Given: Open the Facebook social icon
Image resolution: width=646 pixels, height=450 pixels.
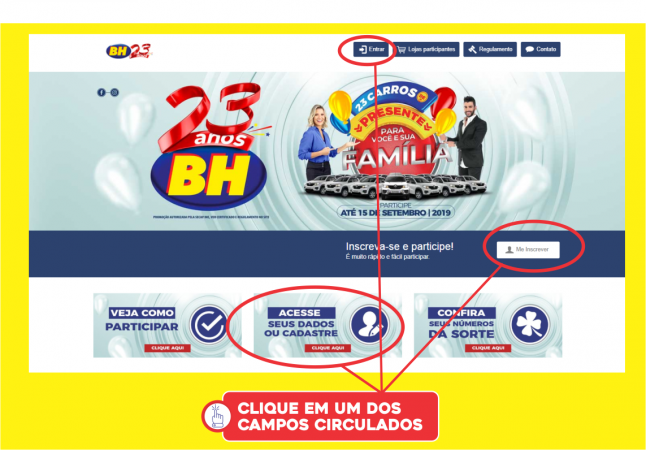Looking at the screenshot, I should (101, 92).
